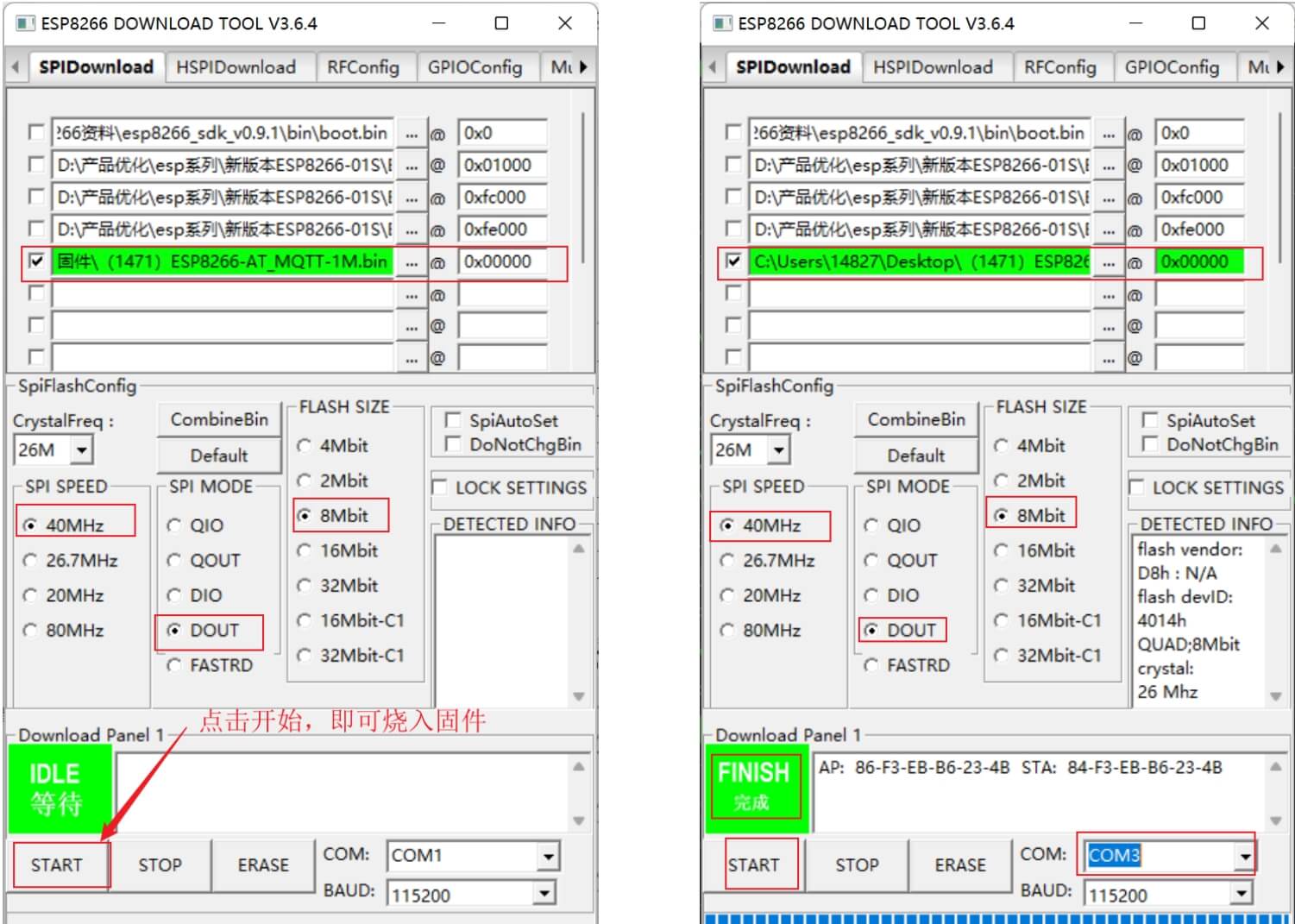This screenshot has height=924, width=1295.
Task: Click browse button for 0x01000 row, right window
Action: pyautogui.click(x=1109, y=166)
